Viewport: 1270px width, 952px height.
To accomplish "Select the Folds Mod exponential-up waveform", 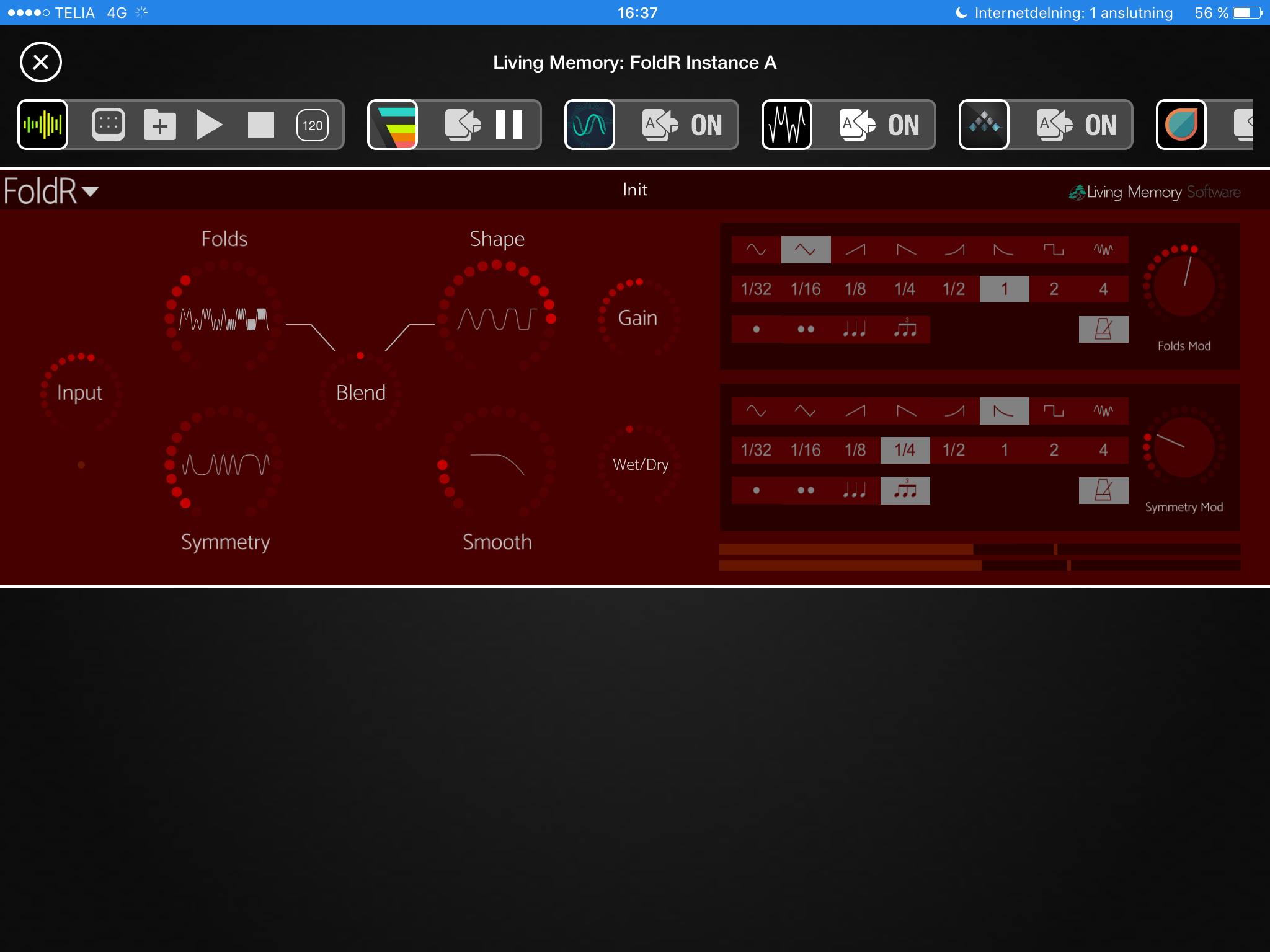I will [955, 250].
